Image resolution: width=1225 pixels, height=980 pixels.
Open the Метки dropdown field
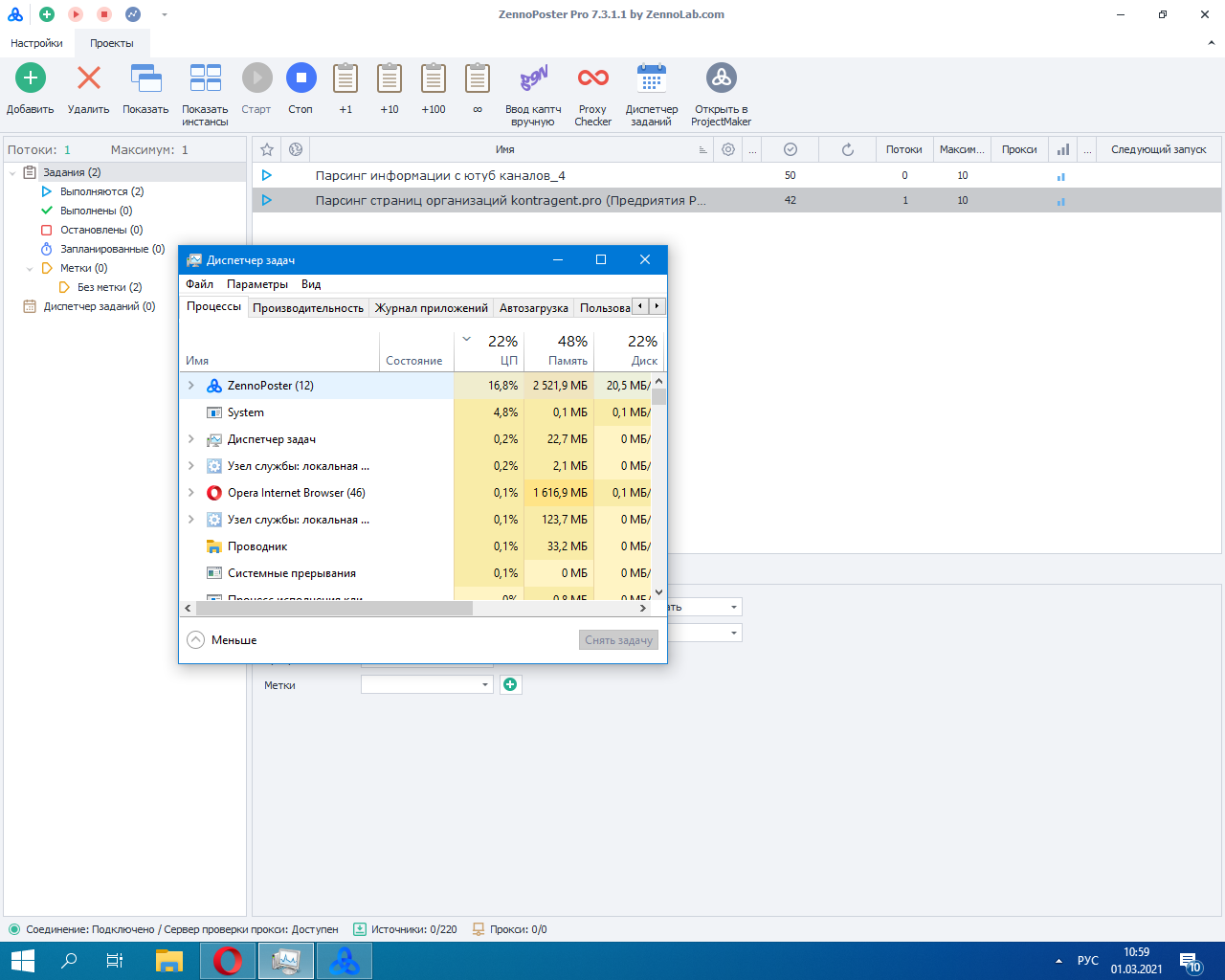(427, 684)
